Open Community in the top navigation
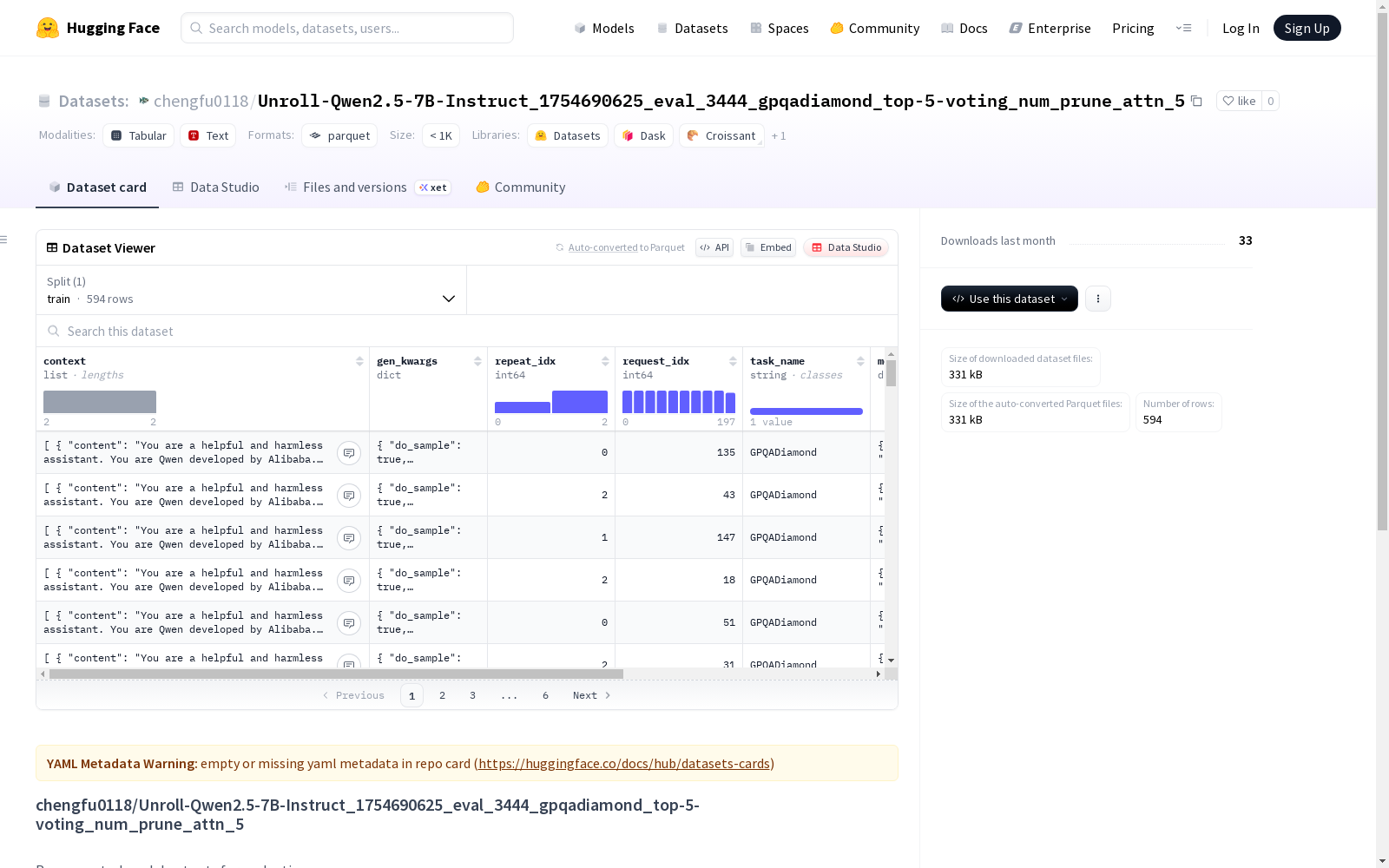Image resolution: width=1389 pixels, height=868 pixels. 875,28
